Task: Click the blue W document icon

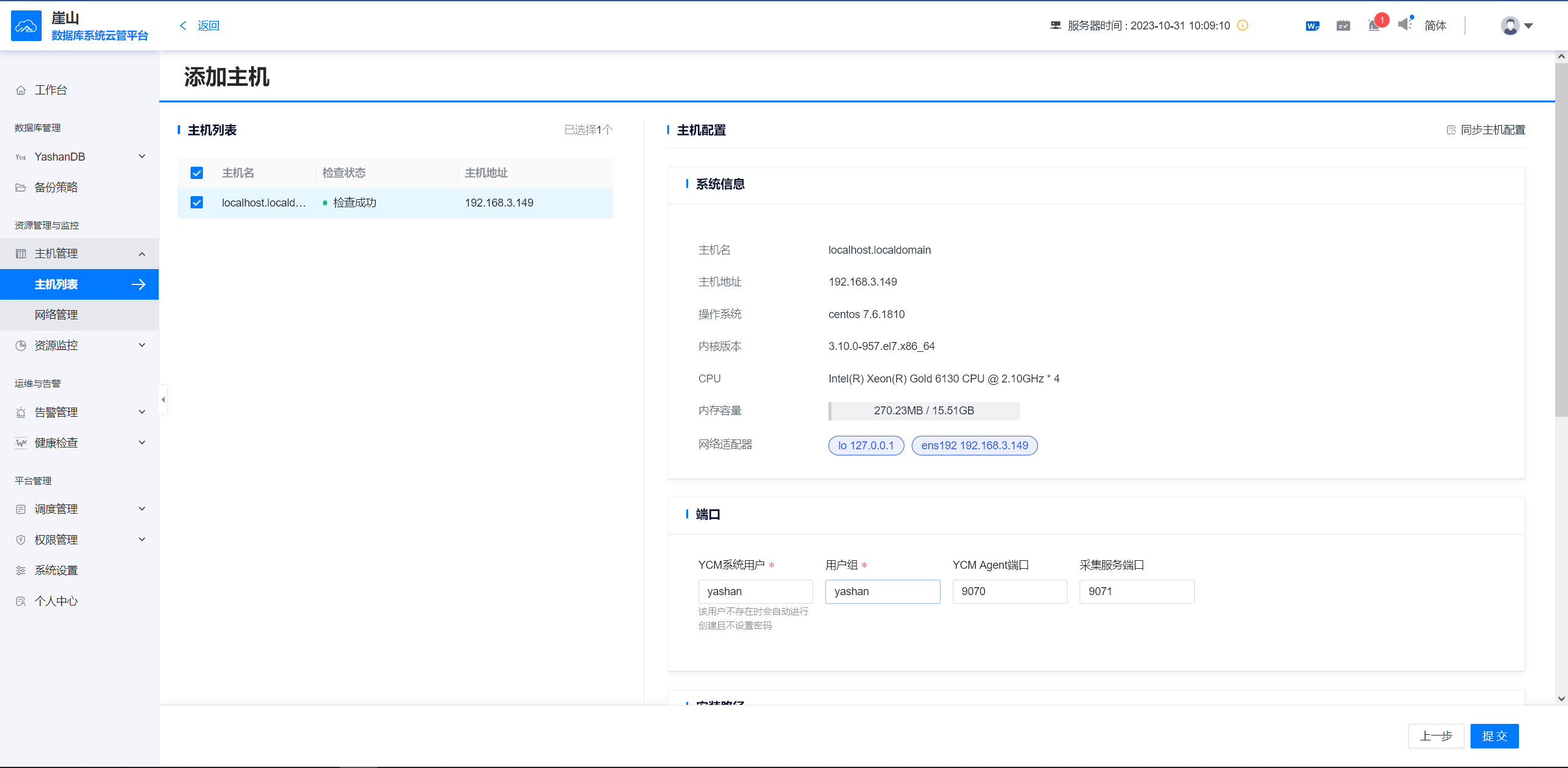Action: [x=1312, y=26]
